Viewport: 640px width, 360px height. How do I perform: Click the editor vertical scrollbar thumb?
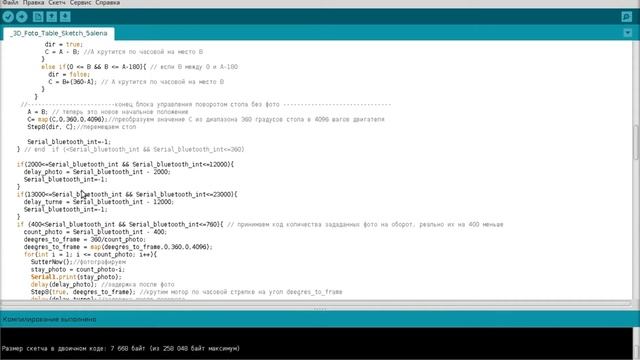[636, 143]
